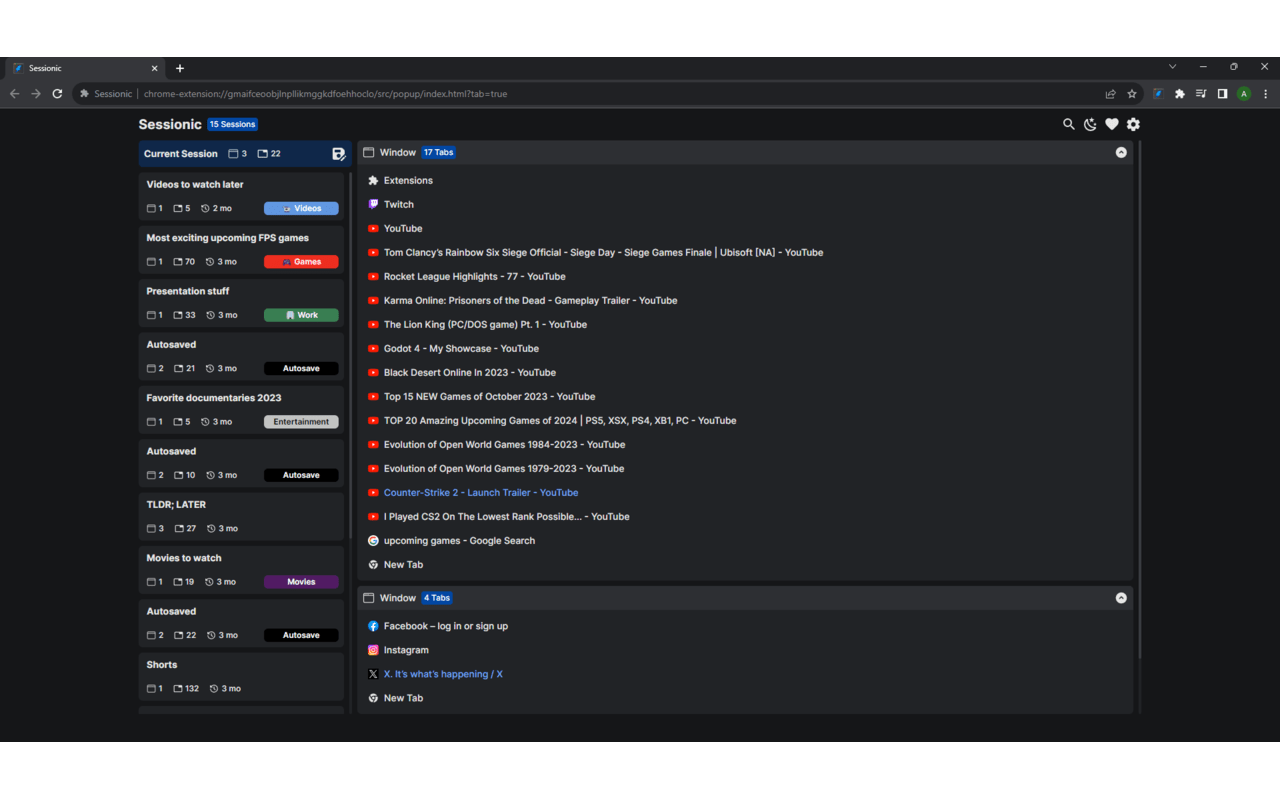Click the X favicon in tab list
The image size is (1280, 800).
[373, 674]
